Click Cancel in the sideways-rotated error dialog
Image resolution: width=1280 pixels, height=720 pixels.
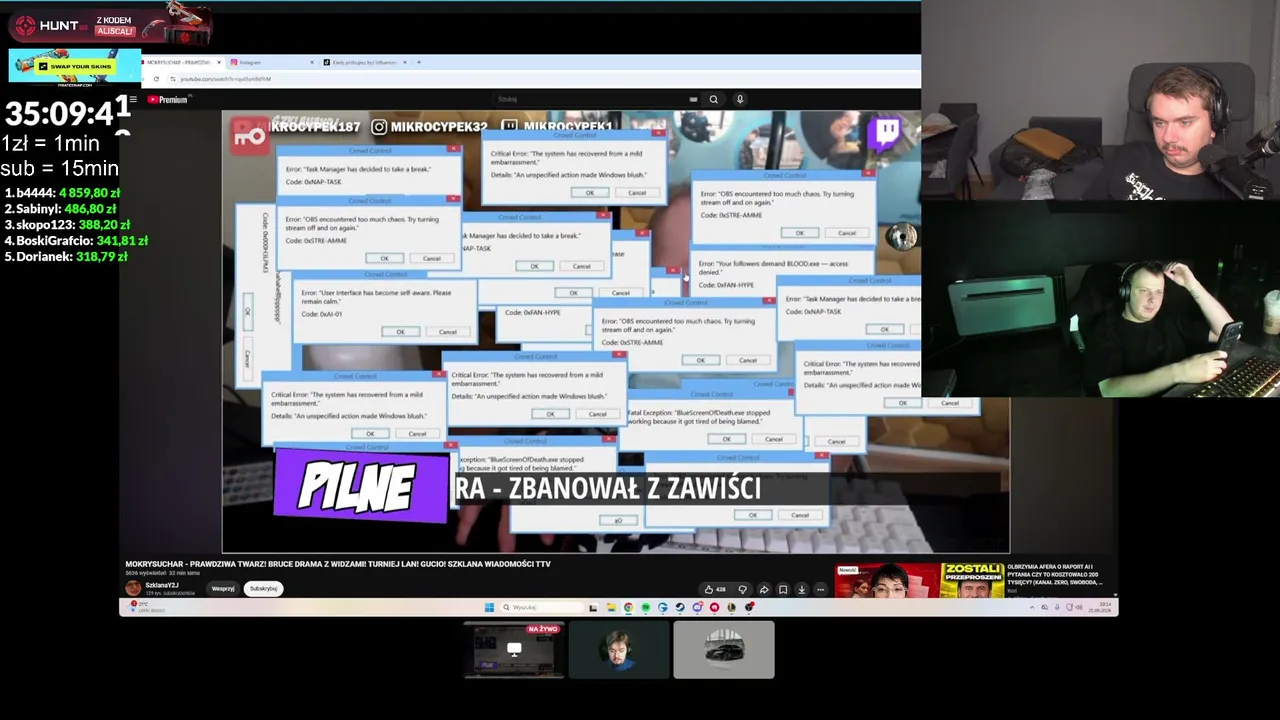pos(248,357)
